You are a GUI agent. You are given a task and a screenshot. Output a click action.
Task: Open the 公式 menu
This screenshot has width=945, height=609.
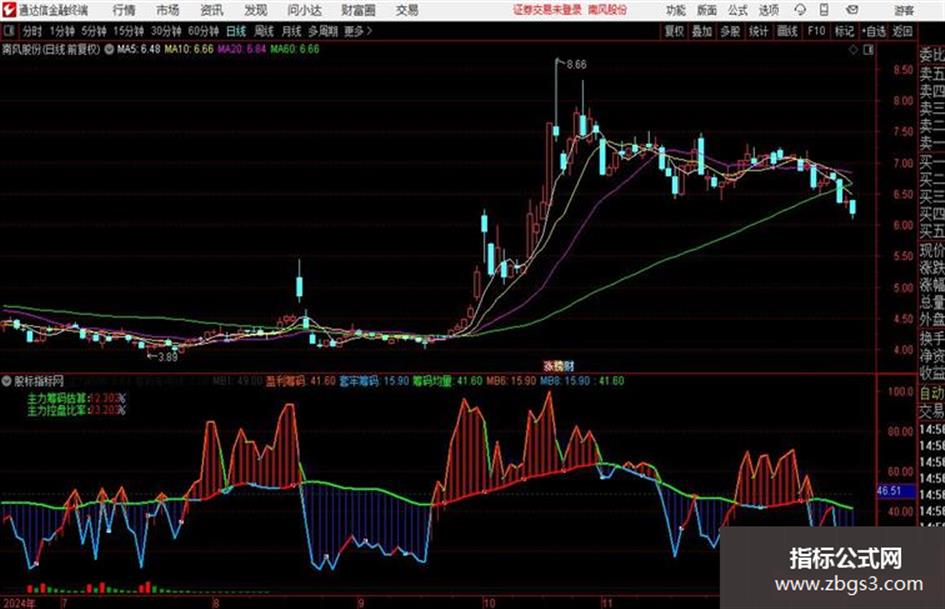click(737, 10)
